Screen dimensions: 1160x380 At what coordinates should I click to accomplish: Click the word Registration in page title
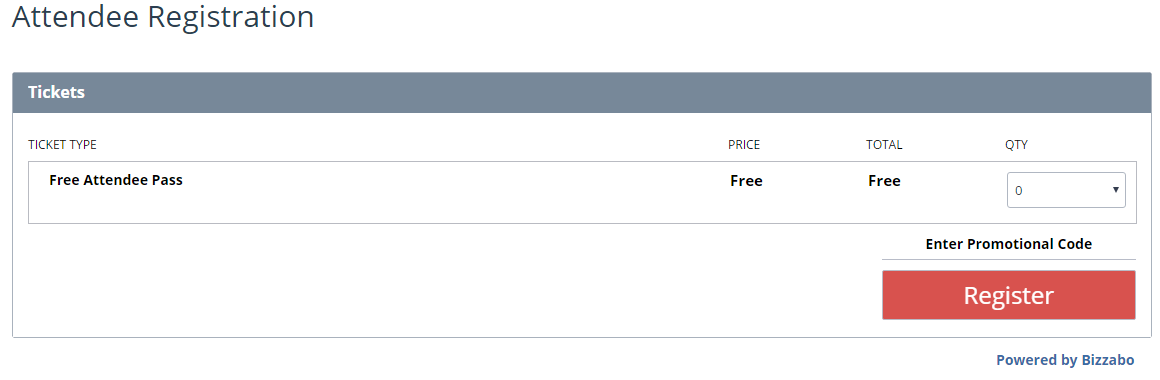click(x=231, y=16)
